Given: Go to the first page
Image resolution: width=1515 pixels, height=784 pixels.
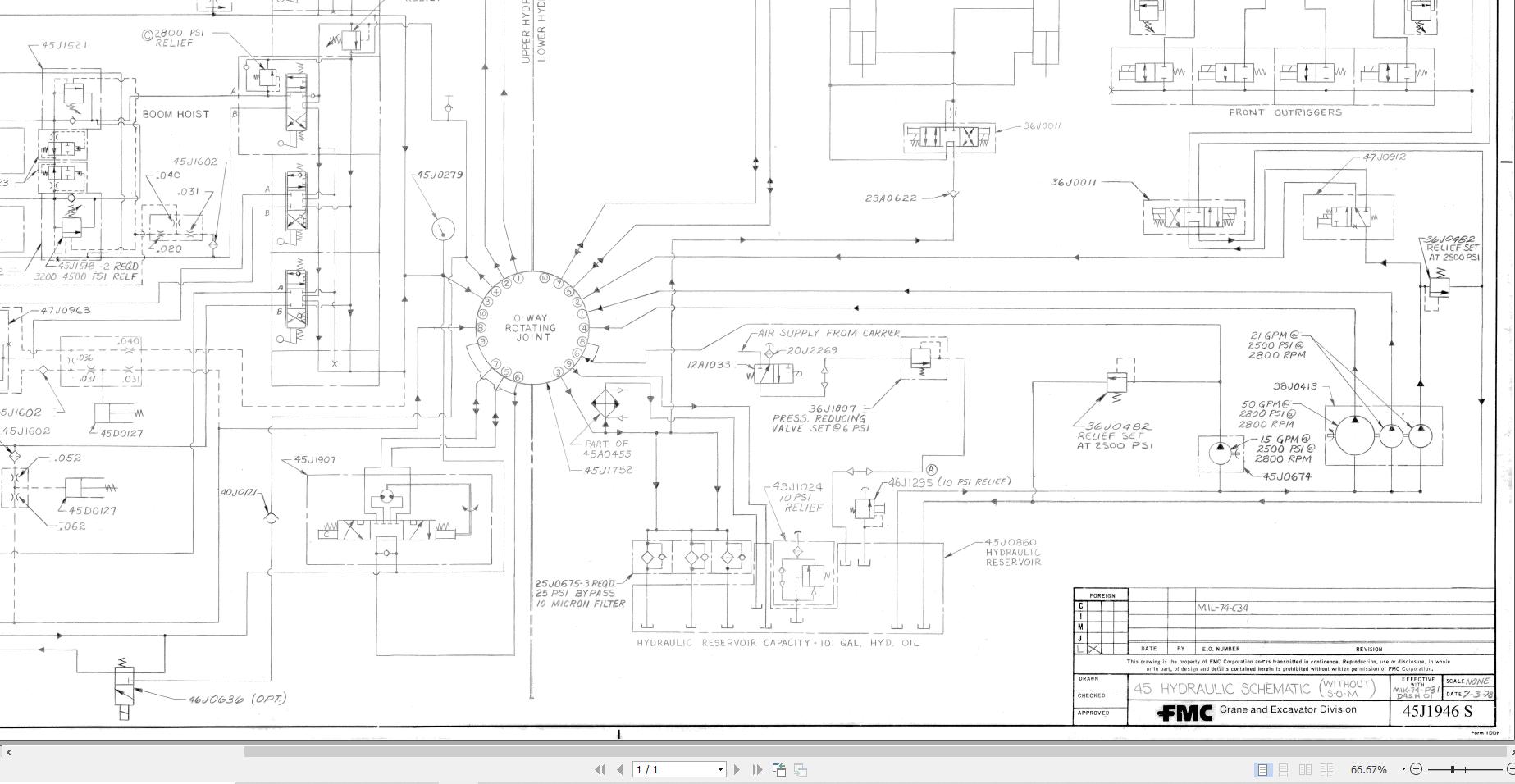Looking at the screenshot, I should (600, 769).
